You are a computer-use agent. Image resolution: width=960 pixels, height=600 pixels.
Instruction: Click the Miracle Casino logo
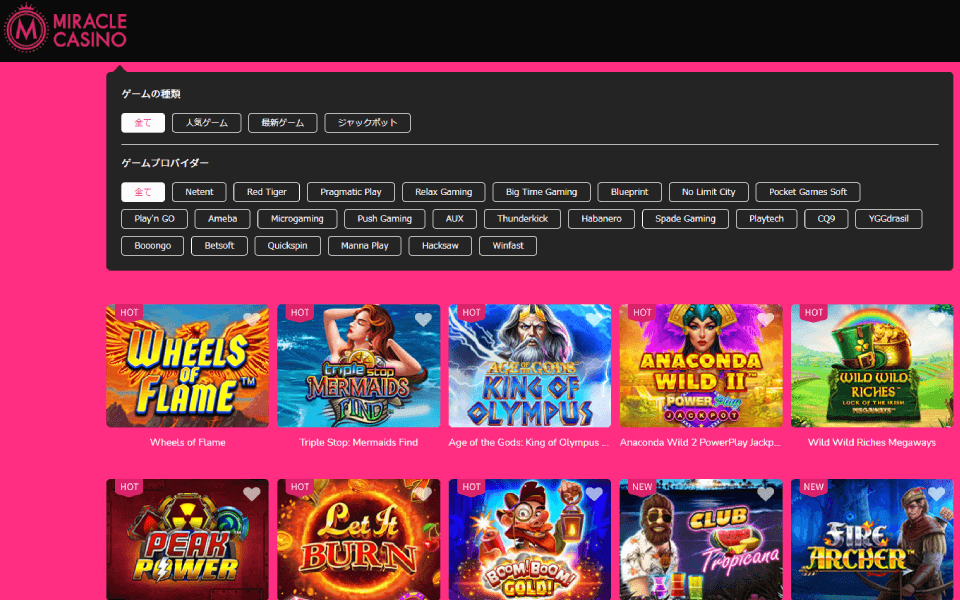(66, 28)
